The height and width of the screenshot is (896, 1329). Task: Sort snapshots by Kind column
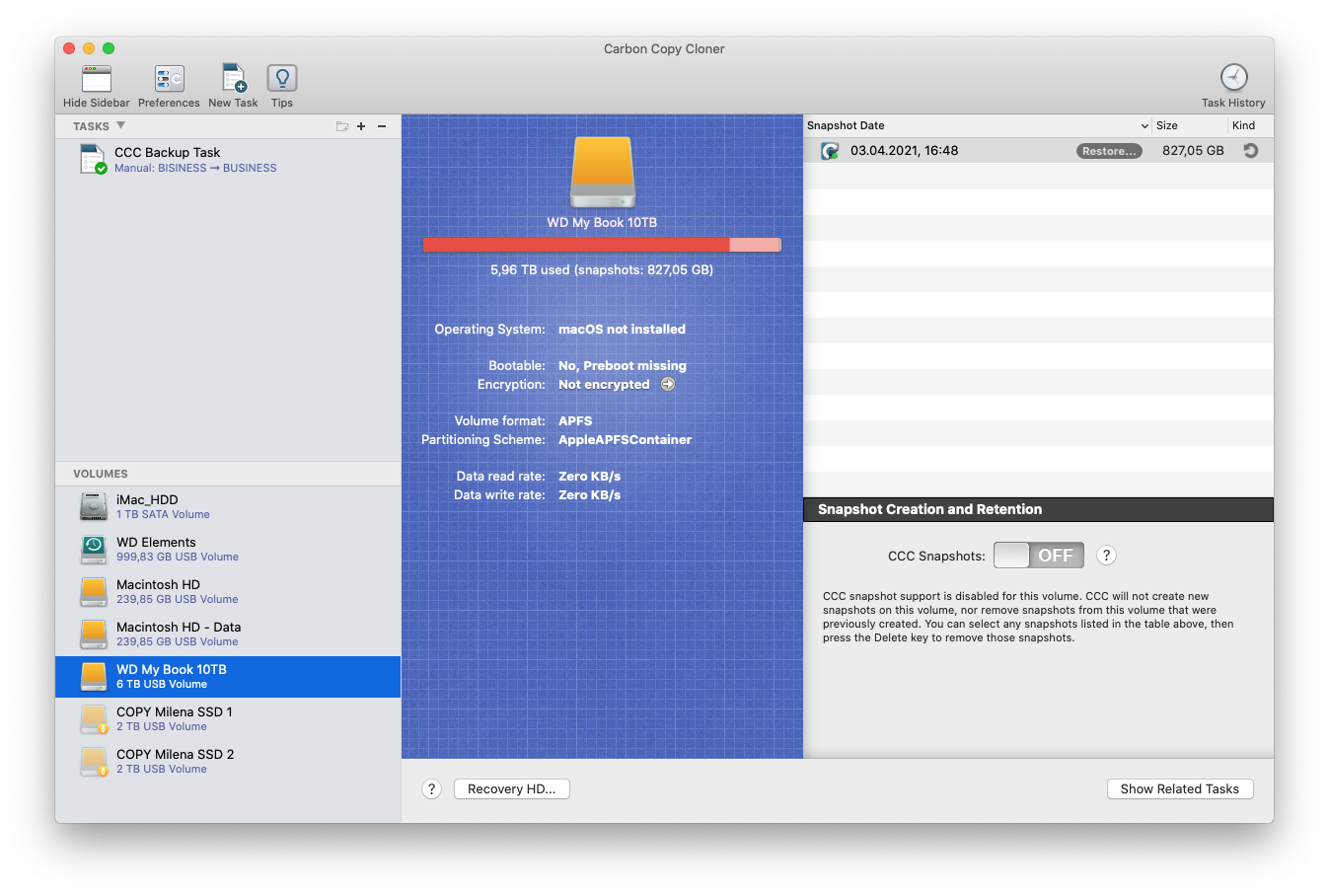tap(1251, 125)
